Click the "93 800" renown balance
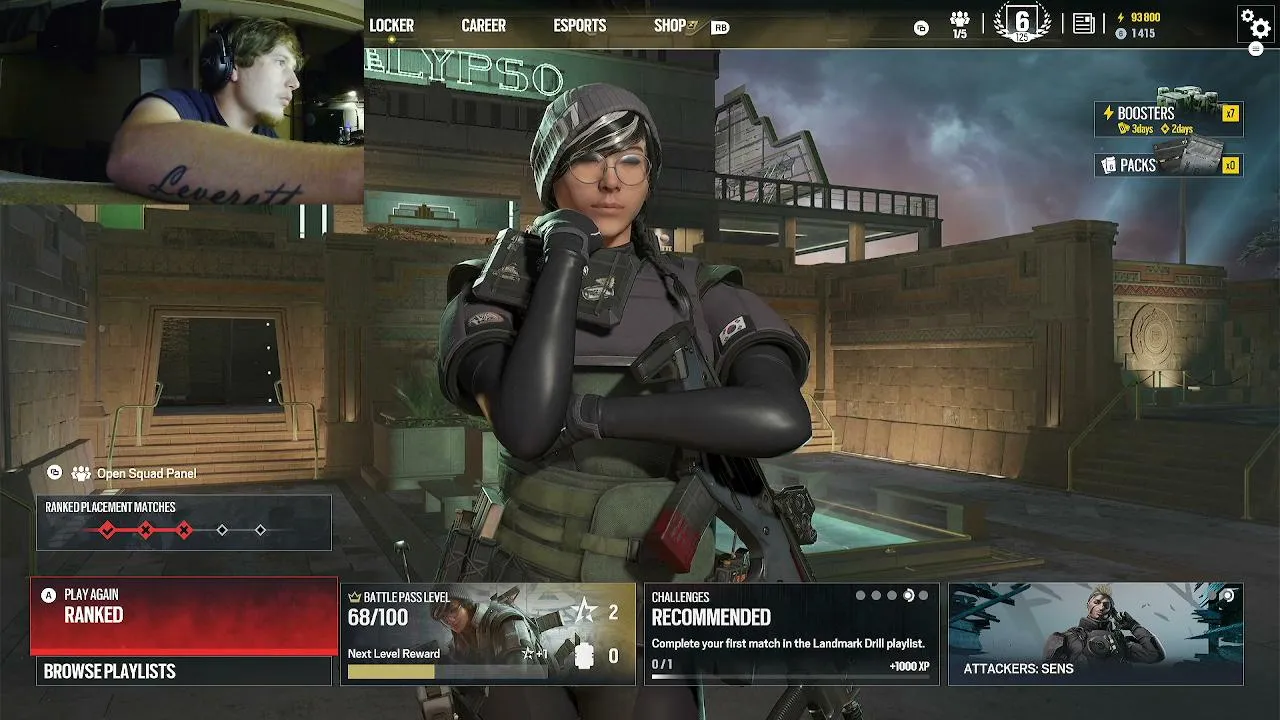 click(x=1146, y=17)
